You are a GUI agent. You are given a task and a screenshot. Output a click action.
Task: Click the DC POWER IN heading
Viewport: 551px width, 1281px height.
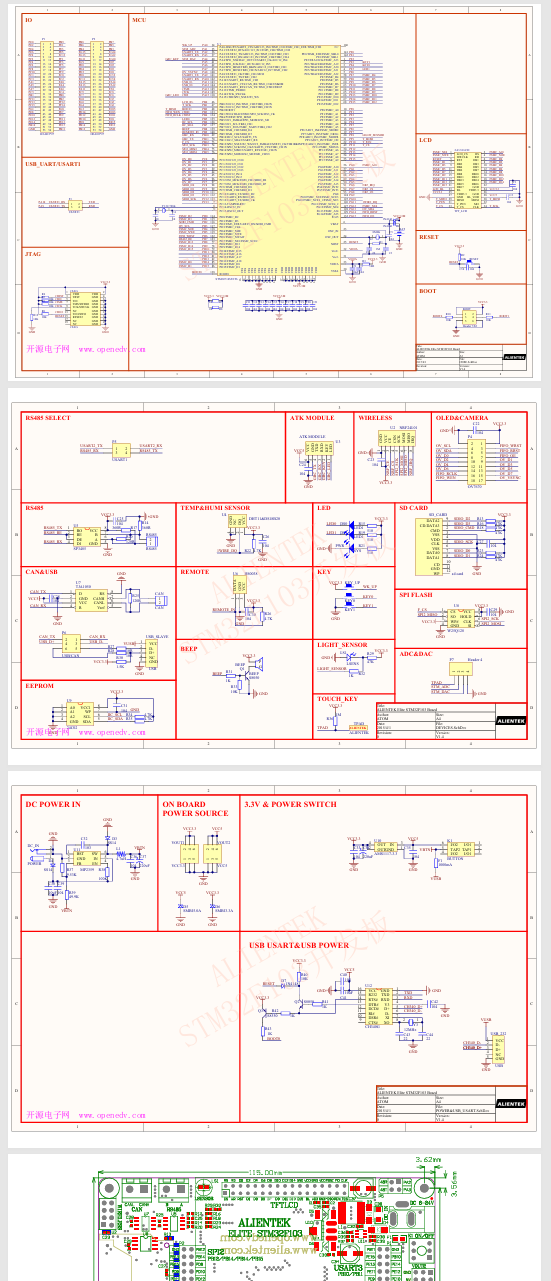(x=53, y=804)
